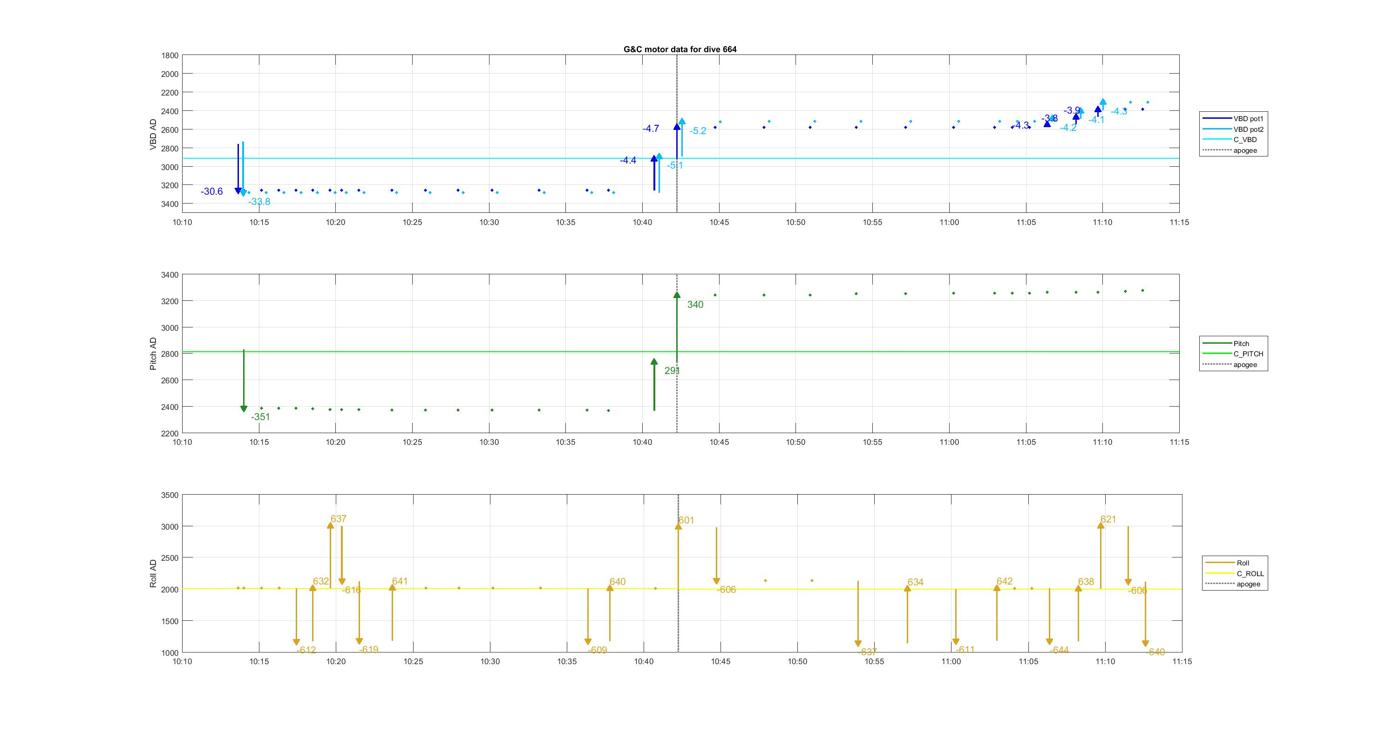This screenshot has width=1400, height=733.
Task: Click '11:15' time tick under the Roll plot
Action: coord(1181,662)
